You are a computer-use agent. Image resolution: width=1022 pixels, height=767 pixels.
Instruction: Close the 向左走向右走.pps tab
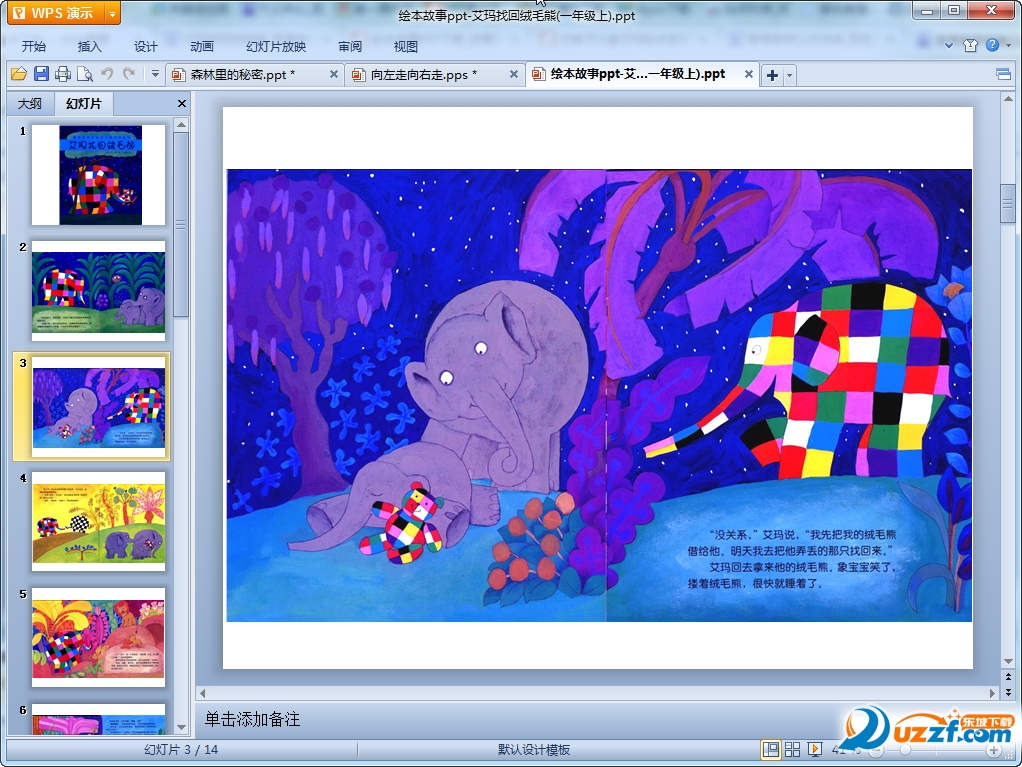coord(514,74)
